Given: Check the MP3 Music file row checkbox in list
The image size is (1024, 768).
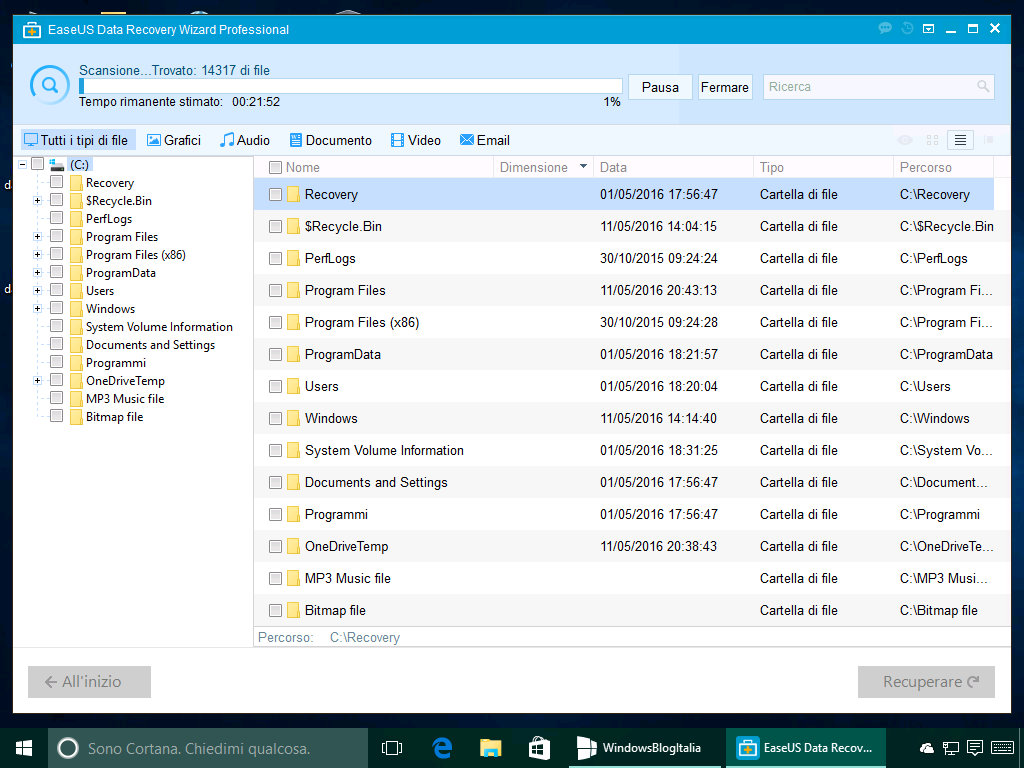Looking at the screenshot, I should coord(275,579).
